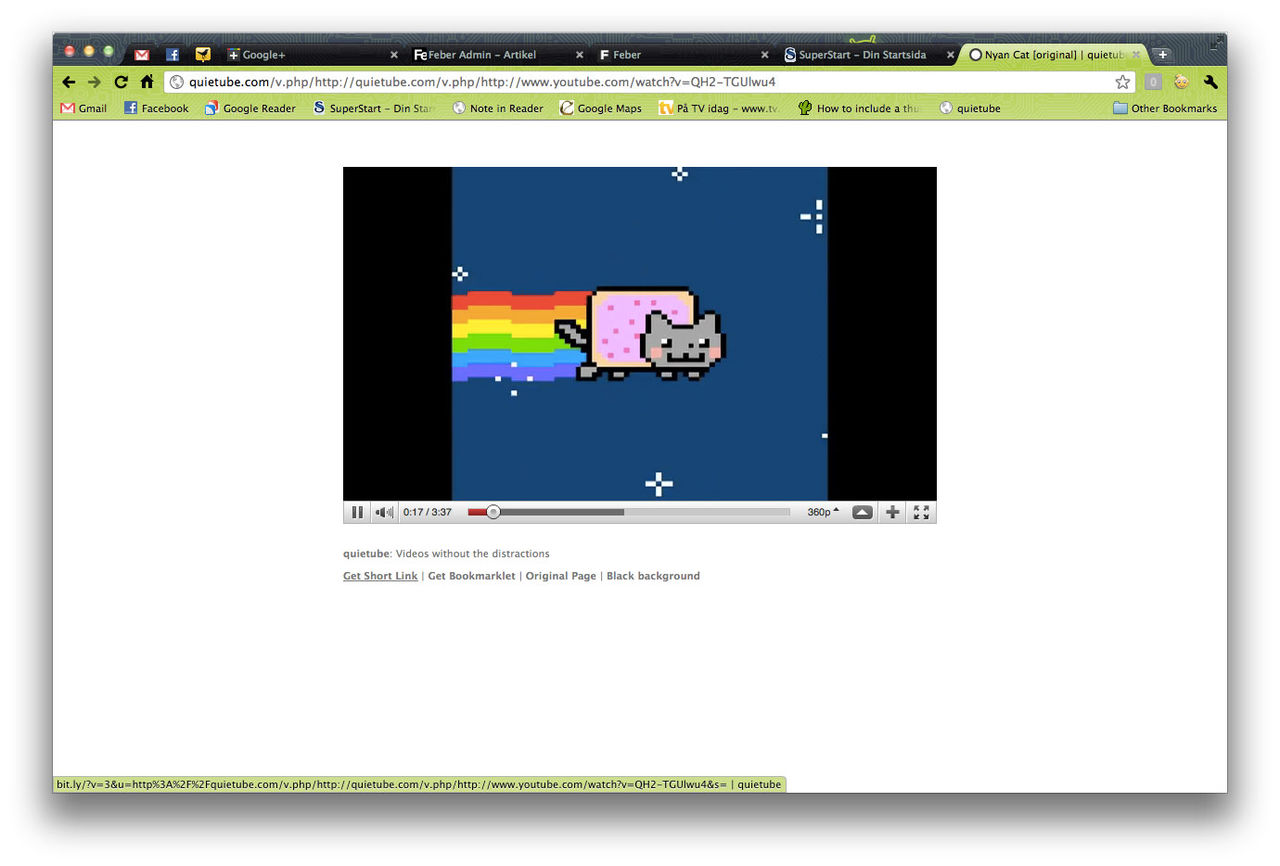This screenshot has height=866, width=1280.
Task: Click the address bar URL field
Action: (640, 82)
